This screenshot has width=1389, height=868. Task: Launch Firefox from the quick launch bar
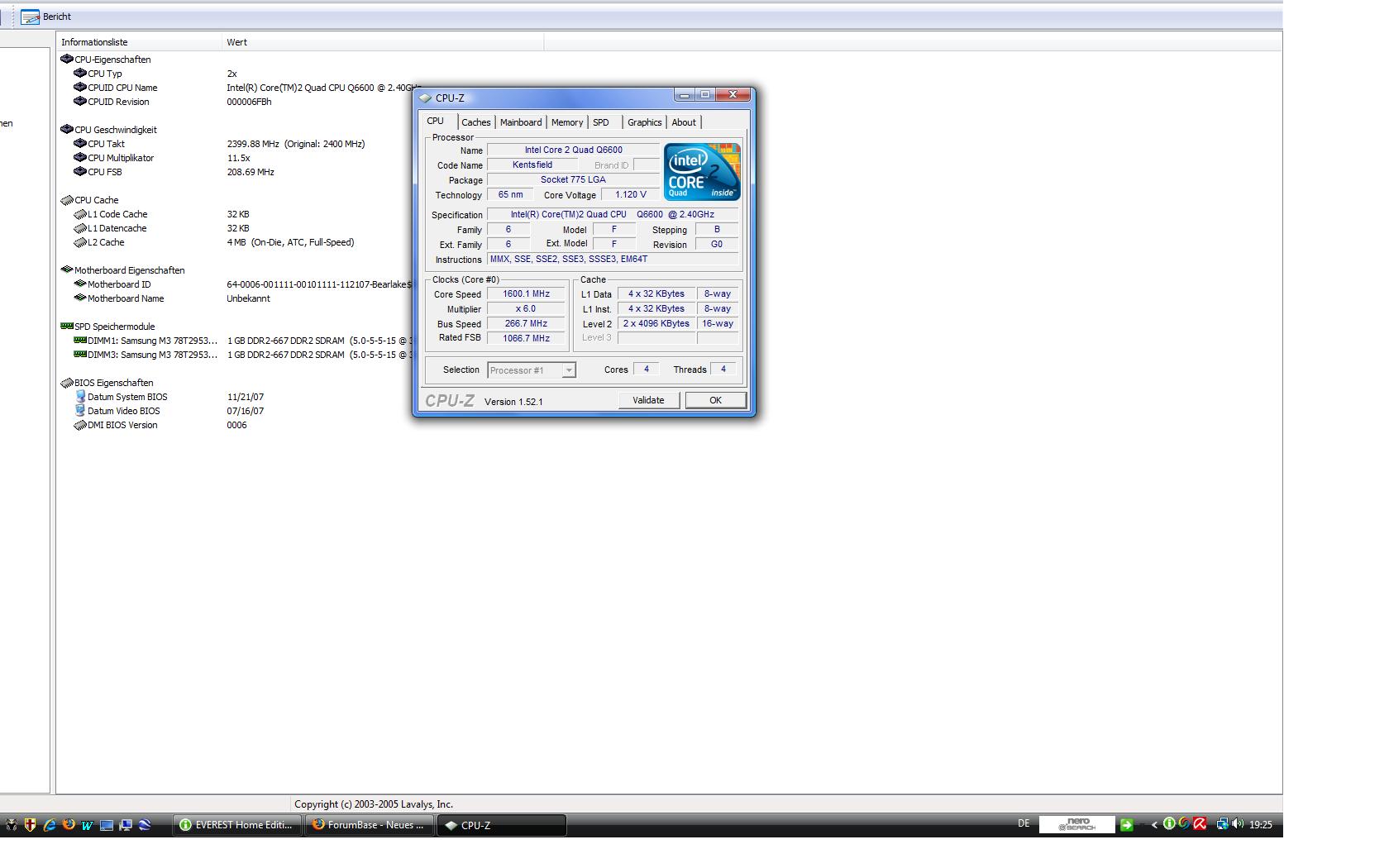[x=69, y=824]
